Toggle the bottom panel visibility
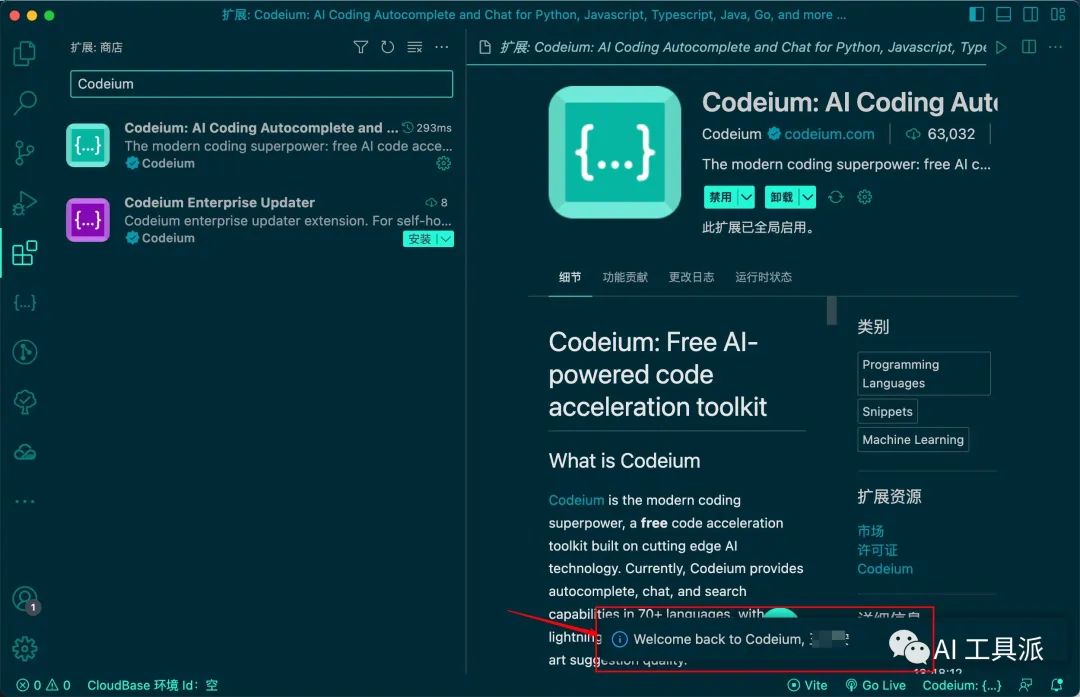1080x697 pixels. point(1004,14)
